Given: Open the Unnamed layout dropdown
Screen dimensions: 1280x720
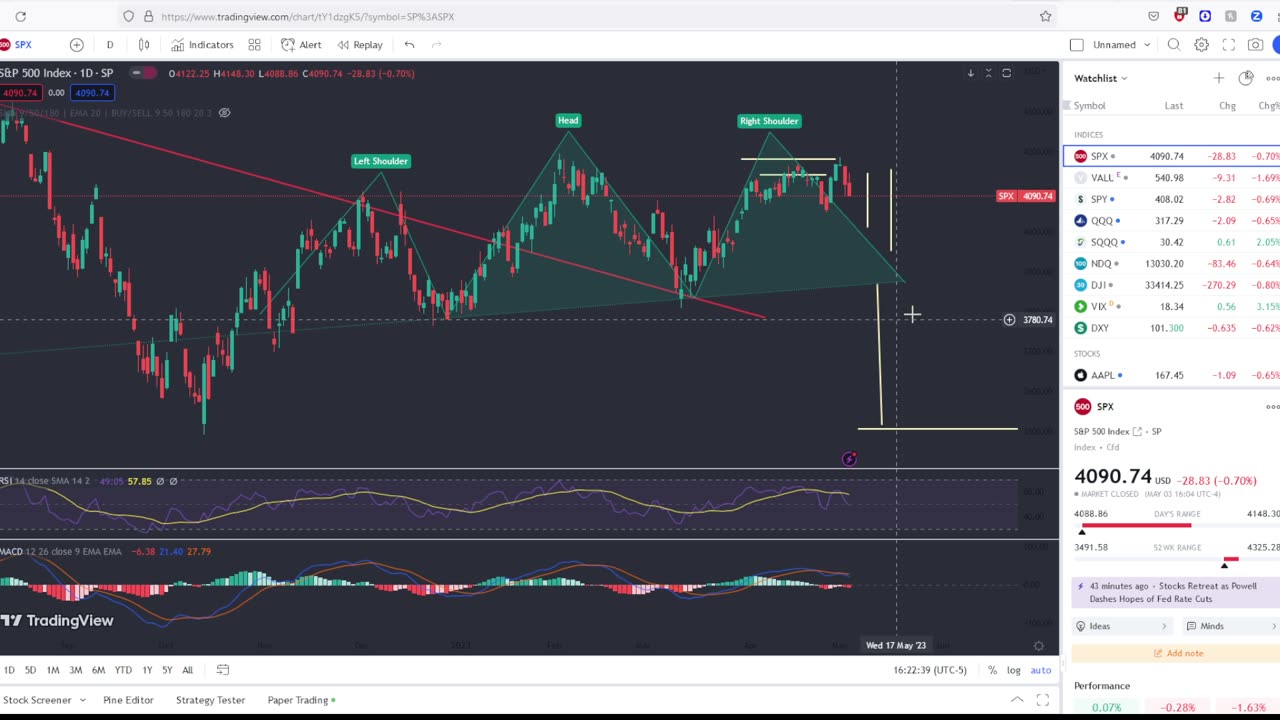Looking at the screenshot, I should pos(1121,44).
